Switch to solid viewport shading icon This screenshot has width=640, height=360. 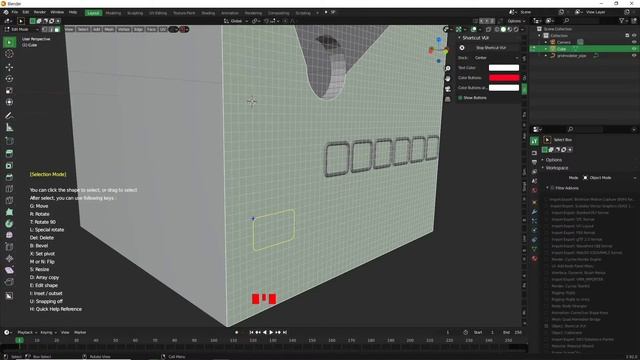click(503, 29)
